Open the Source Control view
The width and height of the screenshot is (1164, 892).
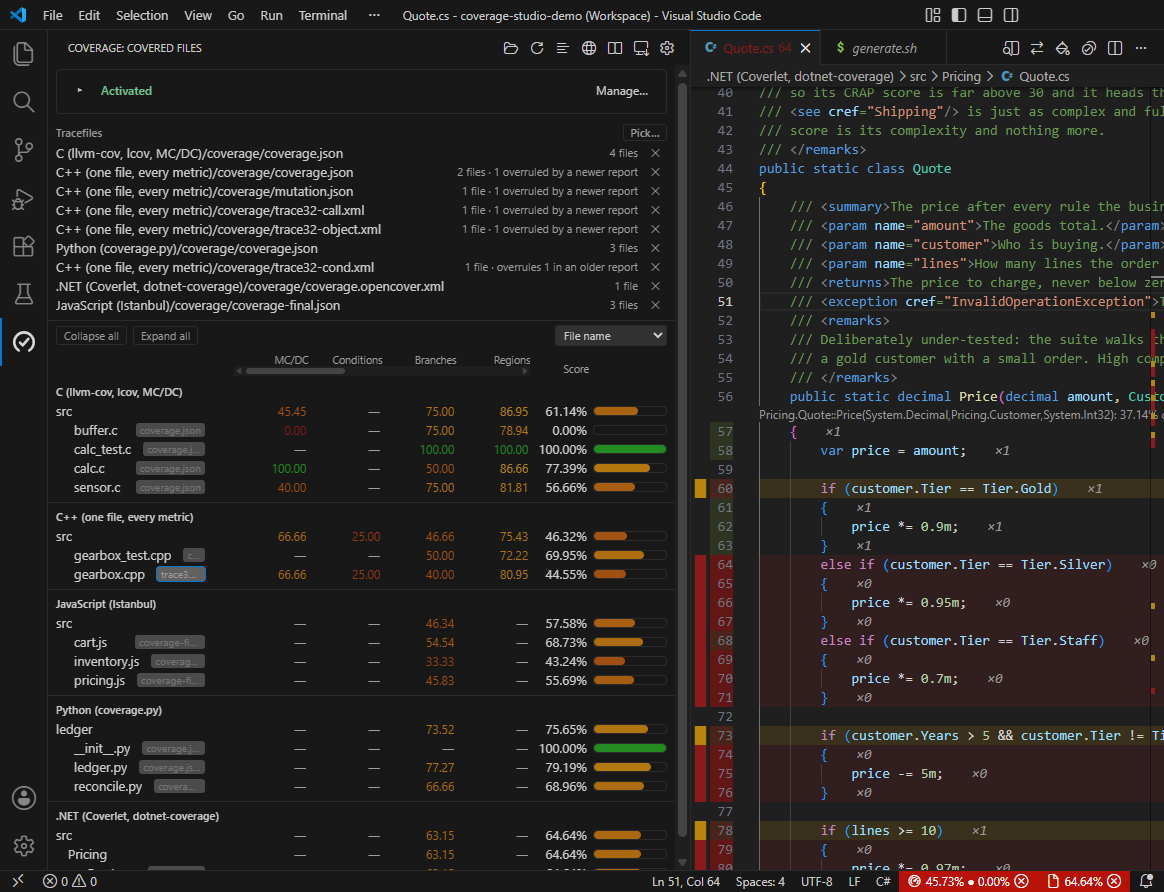pos(24,149)
